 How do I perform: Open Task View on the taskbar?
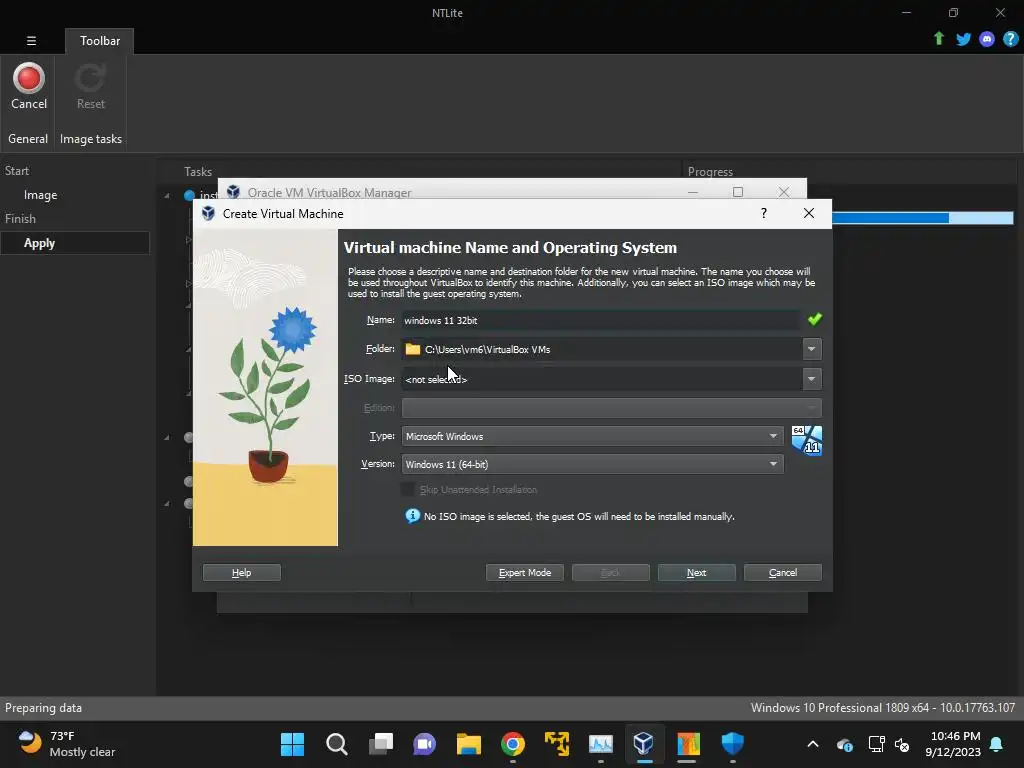pos(381,744)
